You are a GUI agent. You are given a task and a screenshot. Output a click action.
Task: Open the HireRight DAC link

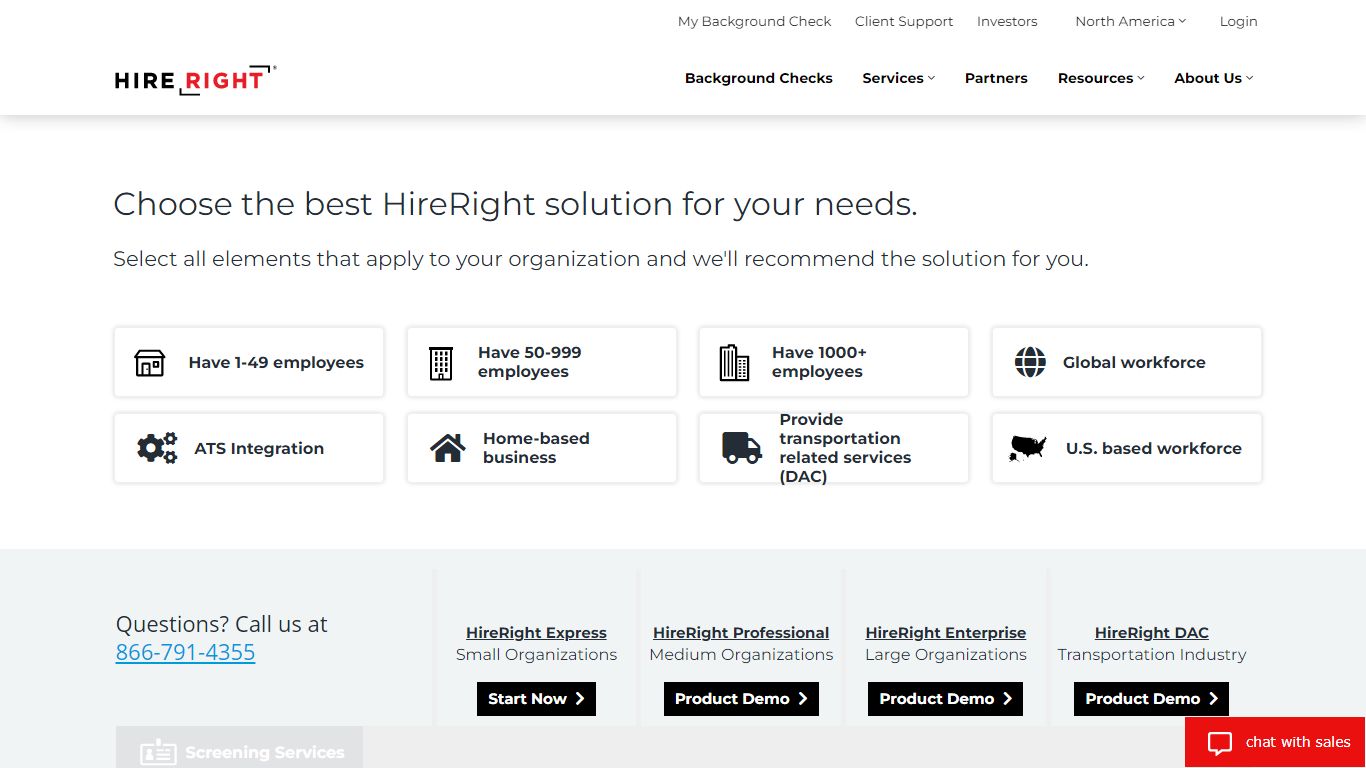[1152, 633]
